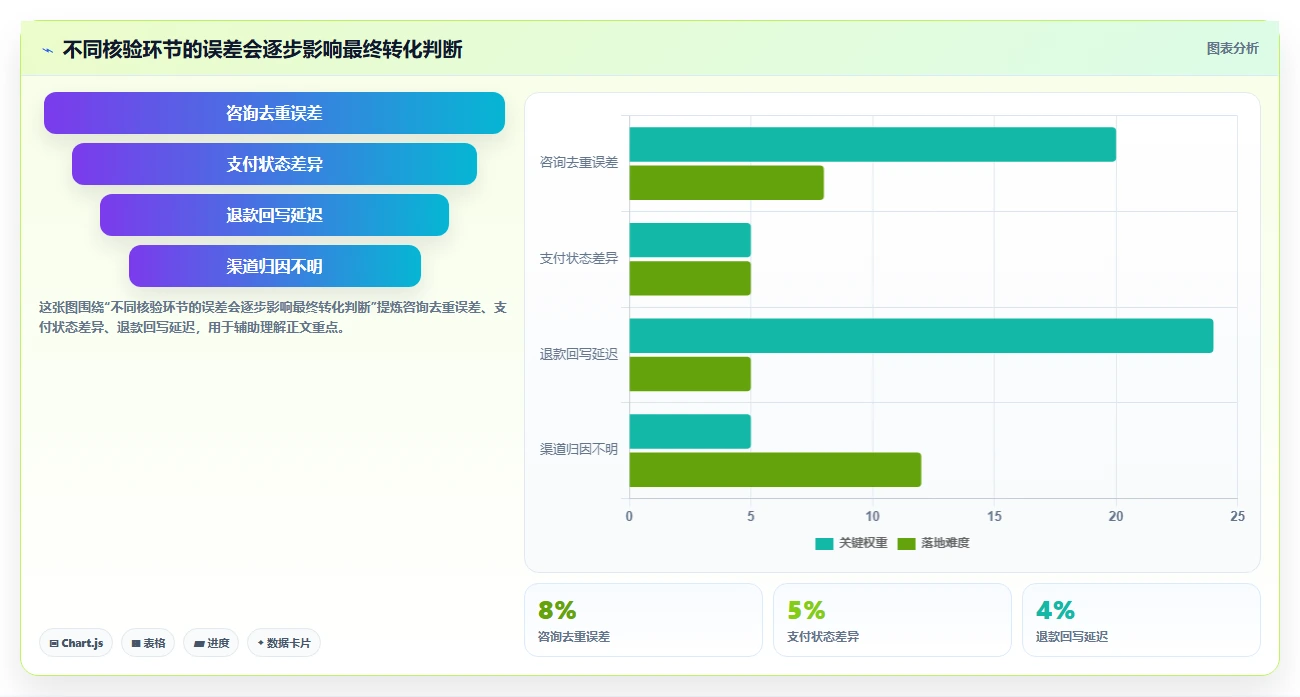This screenshot has width=1300, height=697.
Task: Click the 落地难度 bar for 支付状态差异
Action: 690,278
